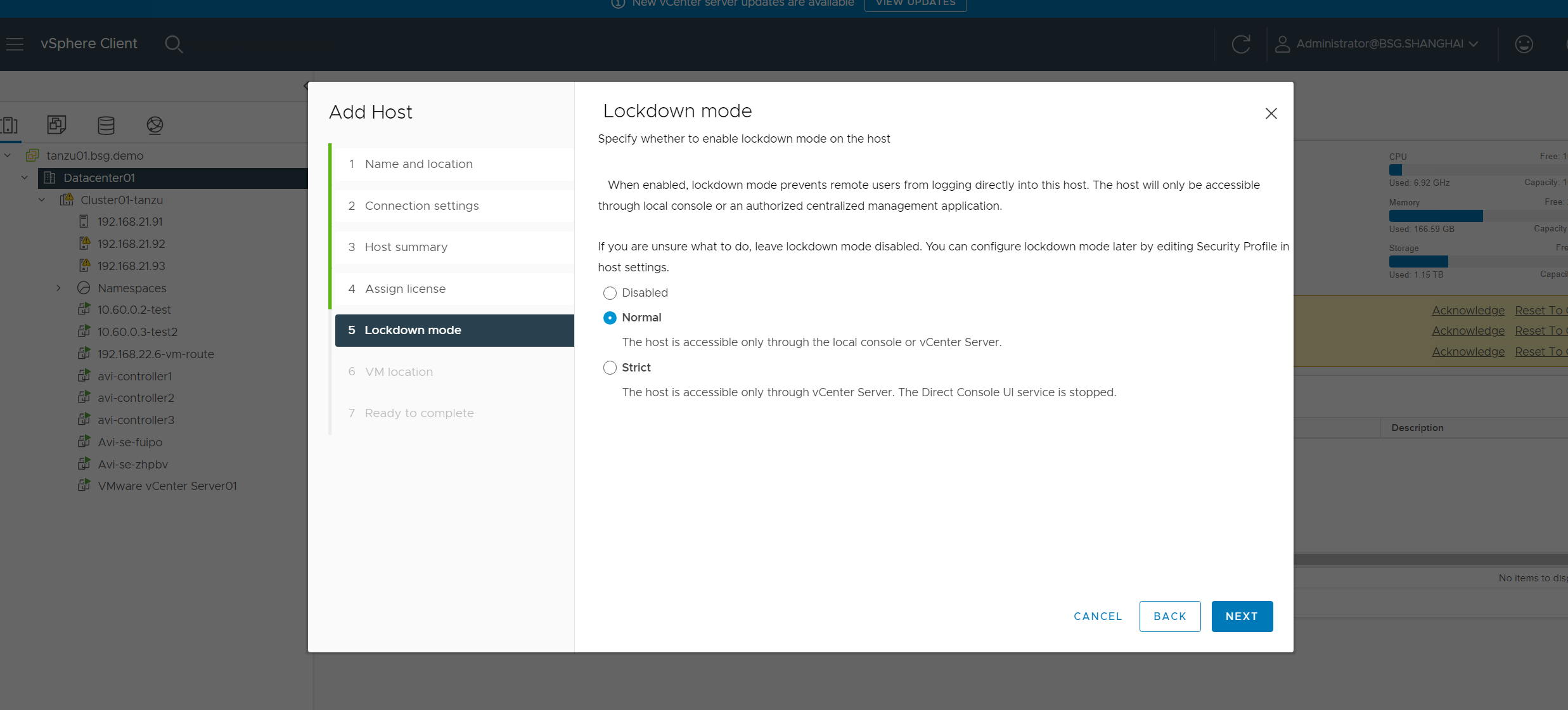The height and width of the screenshot is (710, 1568).
Task: Click the search magnifier icon
Action: (x=173, y=44)
